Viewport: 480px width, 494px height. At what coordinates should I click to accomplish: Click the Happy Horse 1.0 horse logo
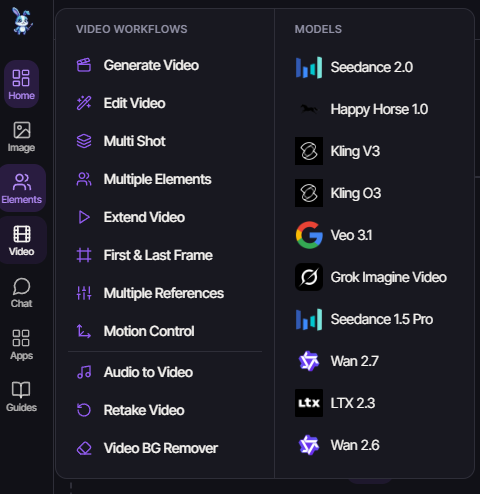pos(309,109)
